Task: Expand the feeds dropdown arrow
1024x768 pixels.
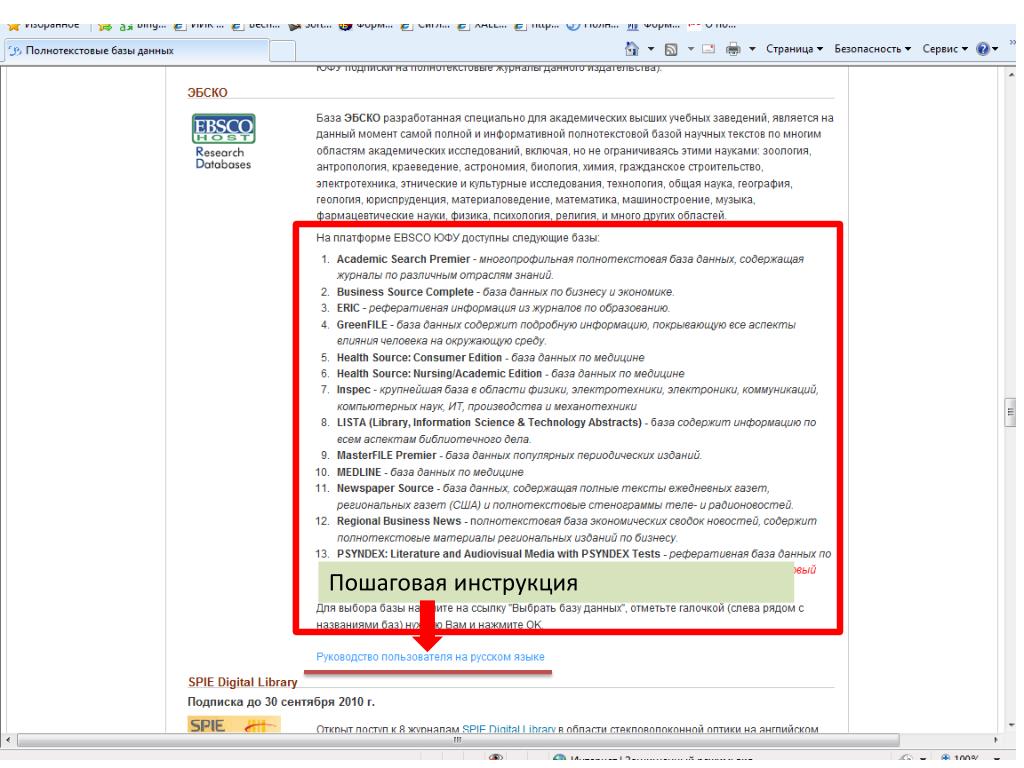Action: point(690,49)
